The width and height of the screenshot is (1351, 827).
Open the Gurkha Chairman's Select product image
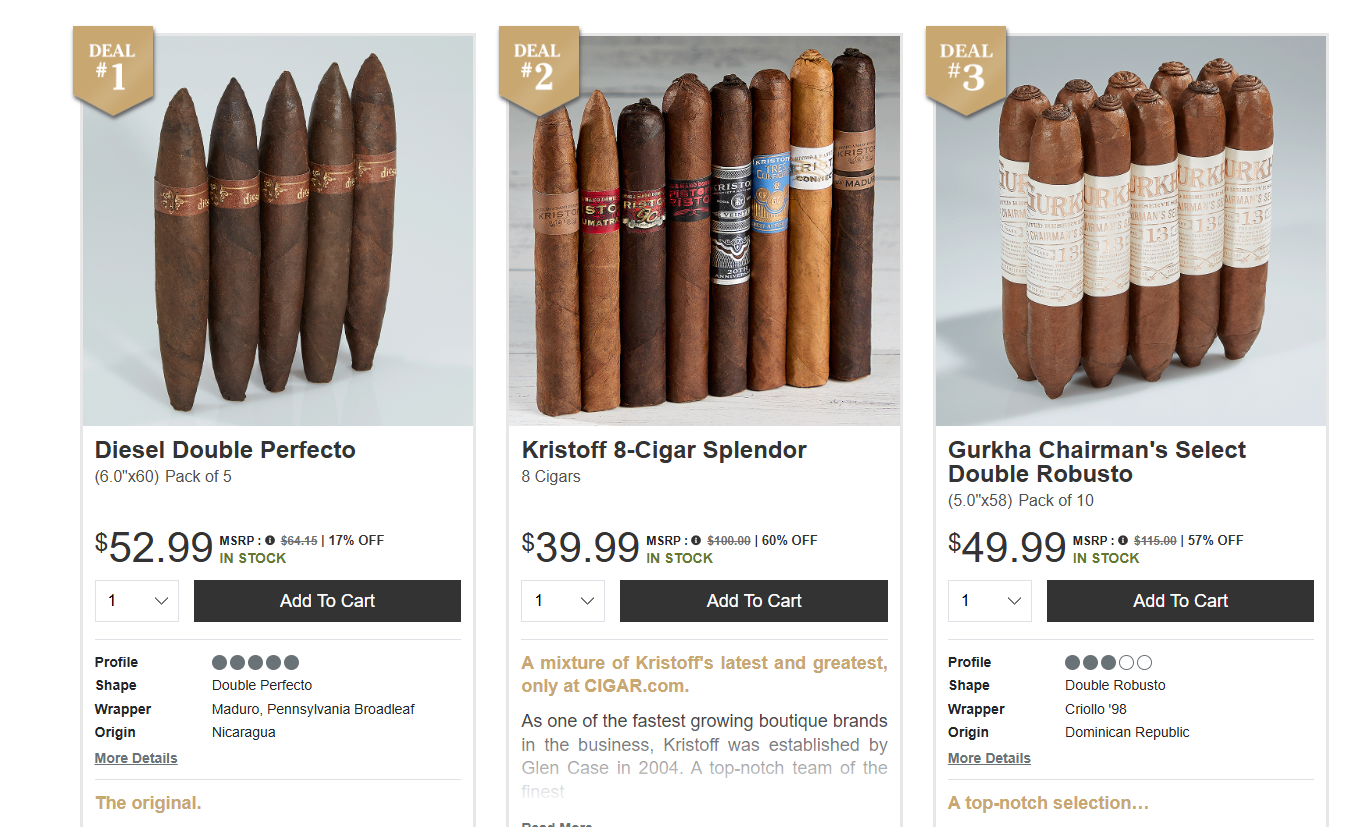pyautogui.click(x=1131, y=231)
